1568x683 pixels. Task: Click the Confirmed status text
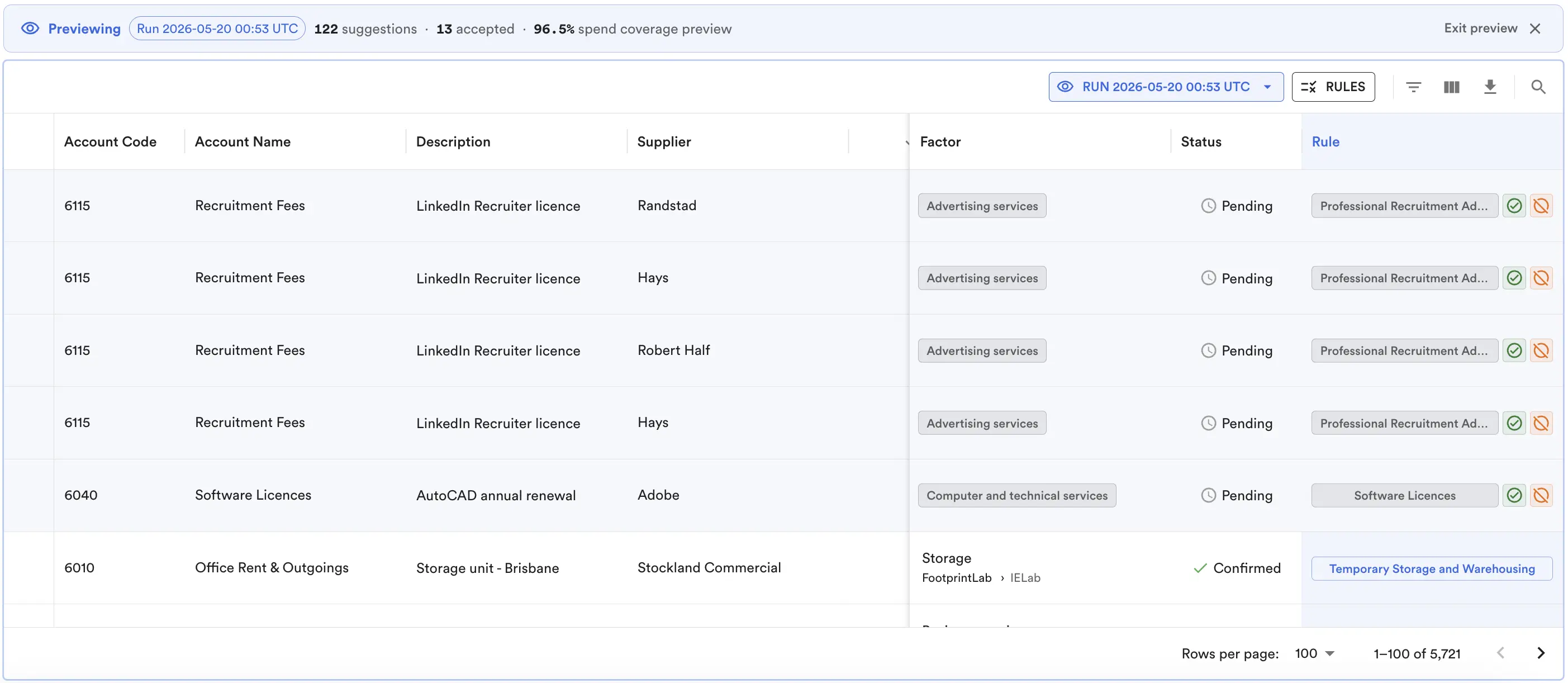pyautogui.click(x=1247, y=568)
